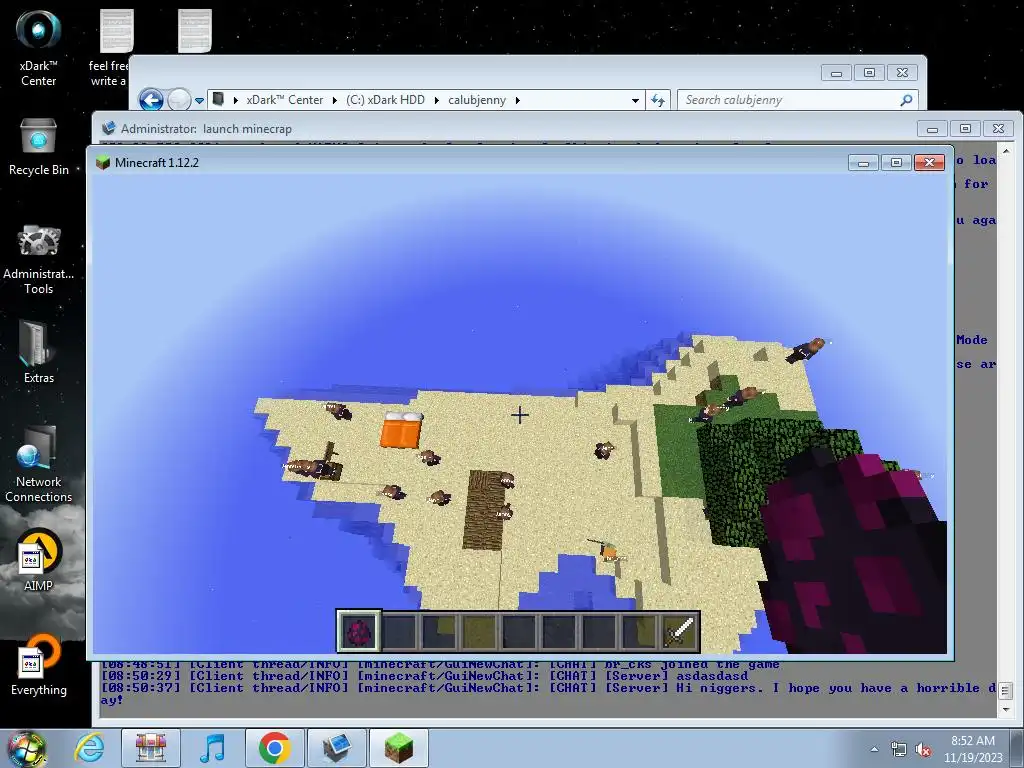Click xDark Center breadcrumb in address bar
The height and width of the screenshot is (768, 1024).
284,100
